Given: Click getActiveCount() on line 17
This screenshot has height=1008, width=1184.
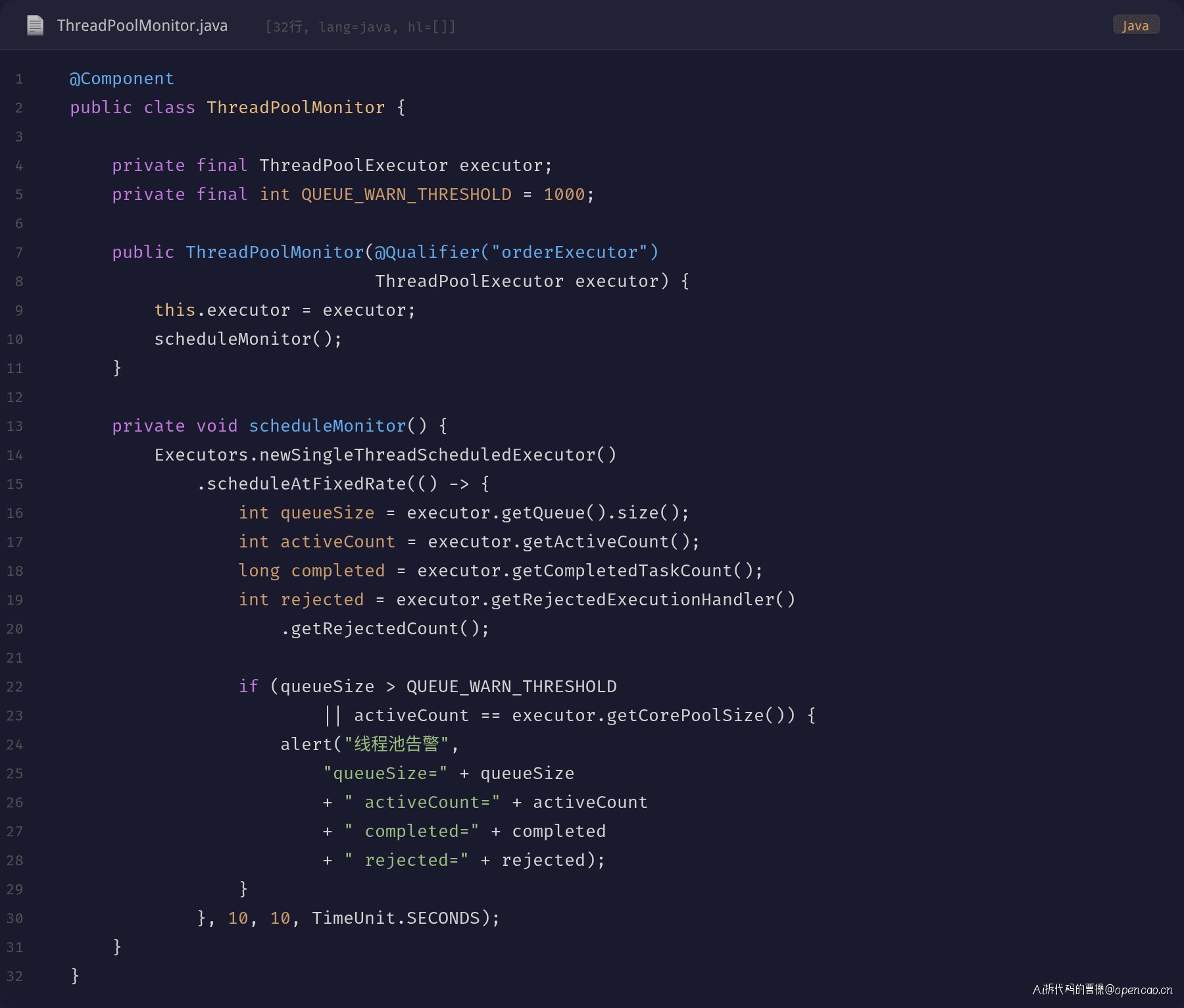Looking at the screenshot, I should click(x=606, y=542).
